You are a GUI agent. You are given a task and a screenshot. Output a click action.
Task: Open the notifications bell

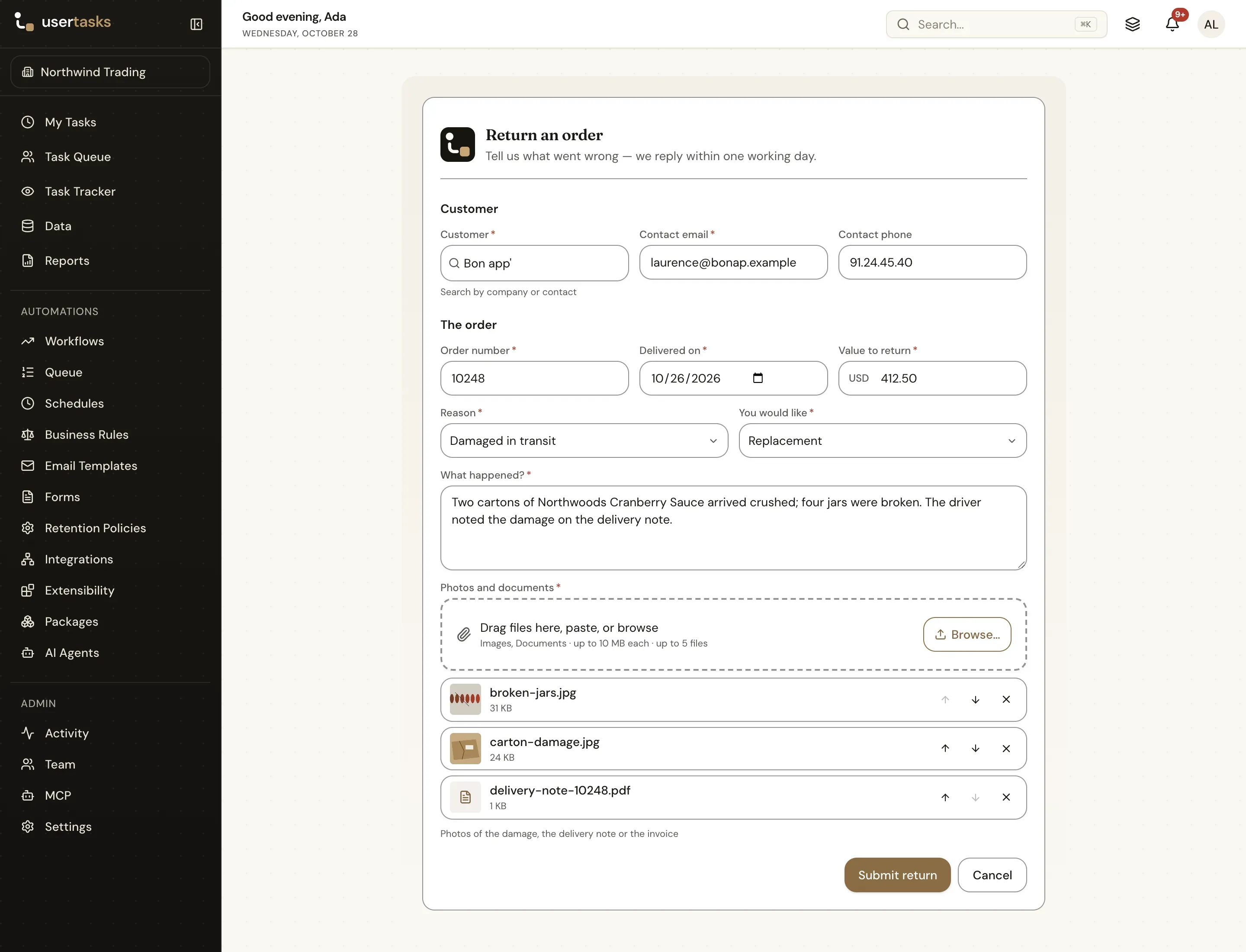pos(1172,24)
